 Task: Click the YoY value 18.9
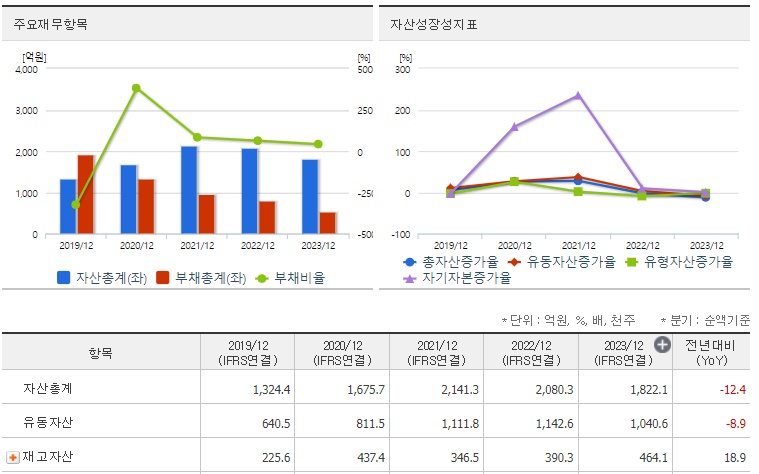click(x=735, y=457)
